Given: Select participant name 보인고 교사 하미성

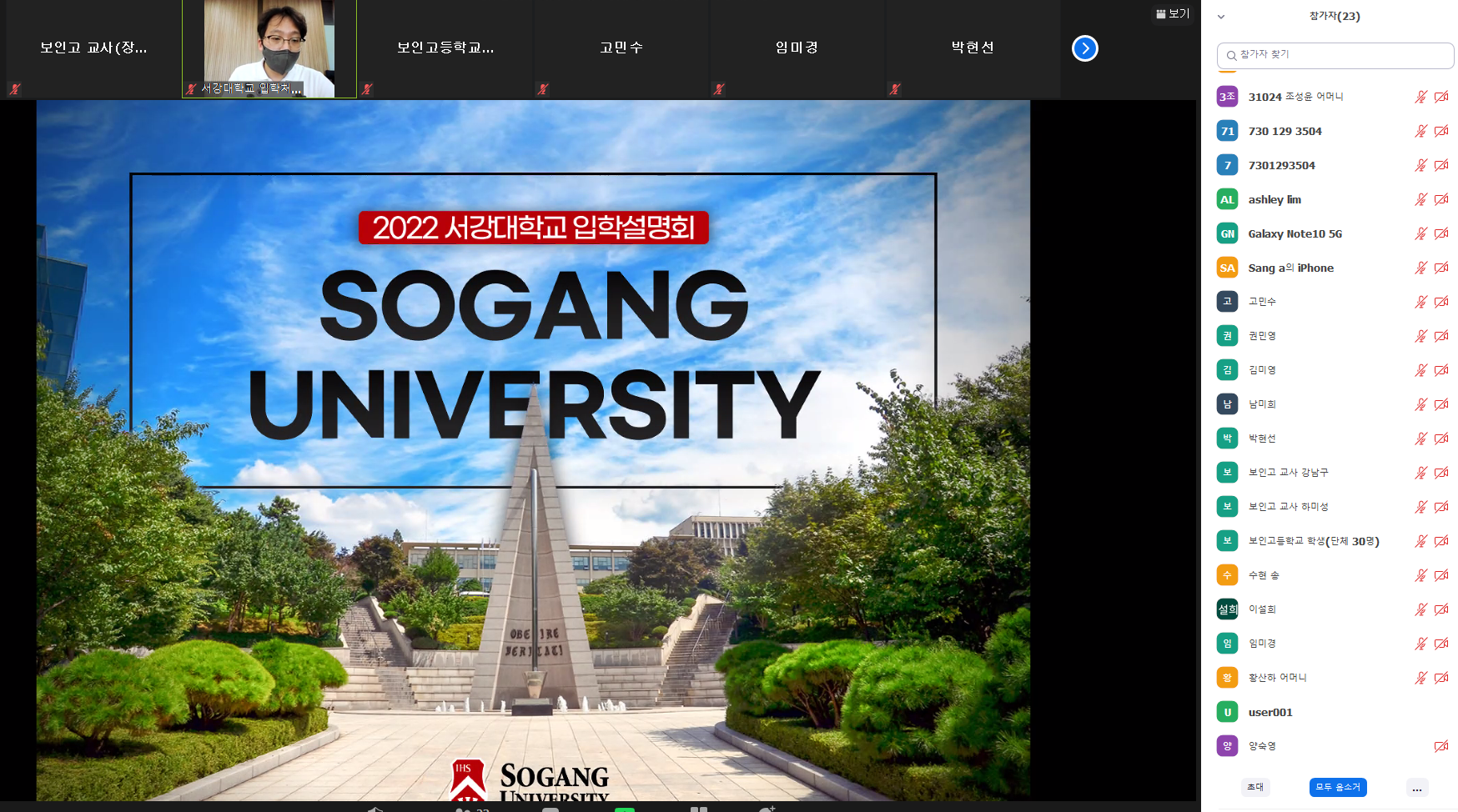Looking at the screenshot, I should [1288, 507].
